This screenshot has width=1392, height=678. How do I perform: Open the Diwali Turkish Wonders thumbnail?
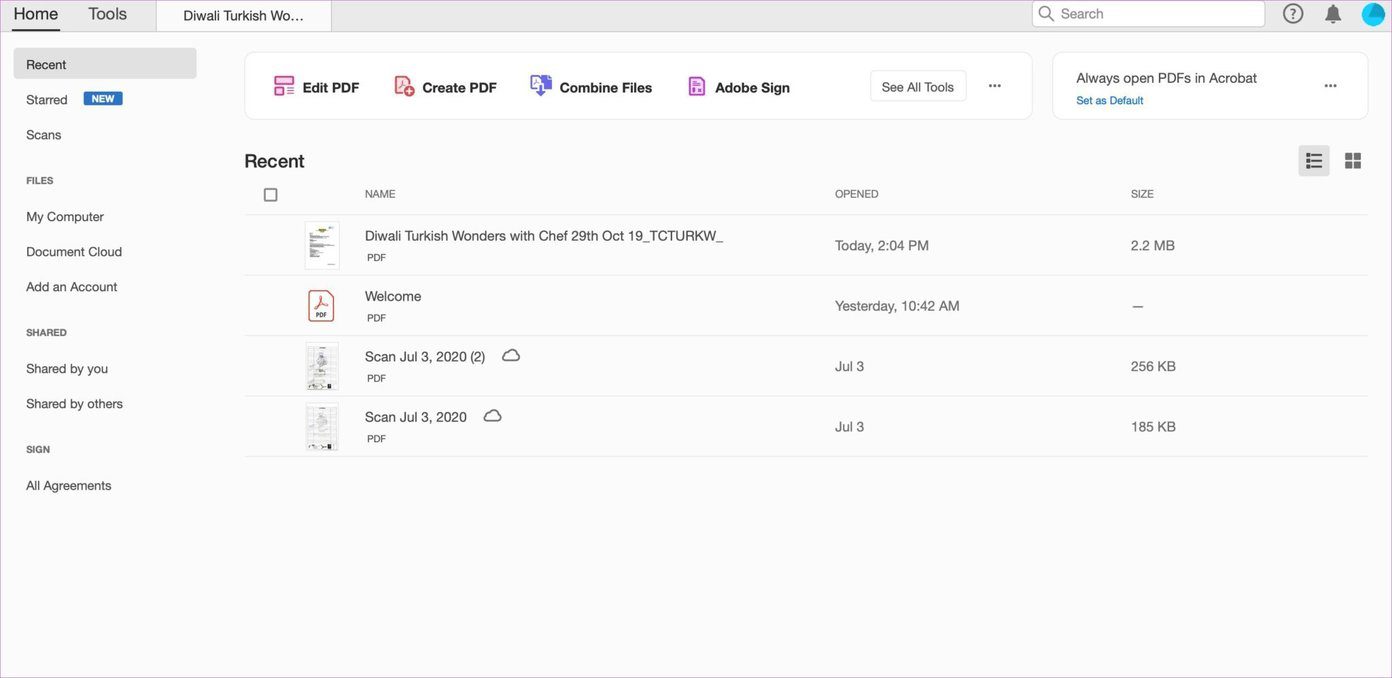tap(322, 245)
